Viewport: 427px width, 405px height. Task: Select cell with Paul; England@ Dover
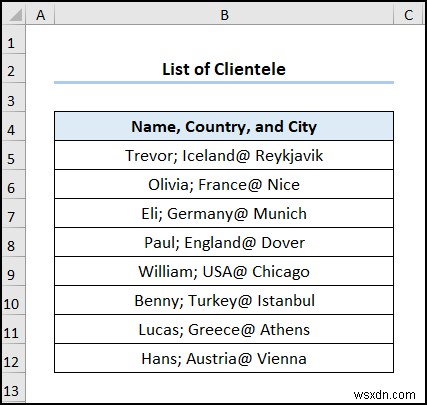(x=224, y=242)
